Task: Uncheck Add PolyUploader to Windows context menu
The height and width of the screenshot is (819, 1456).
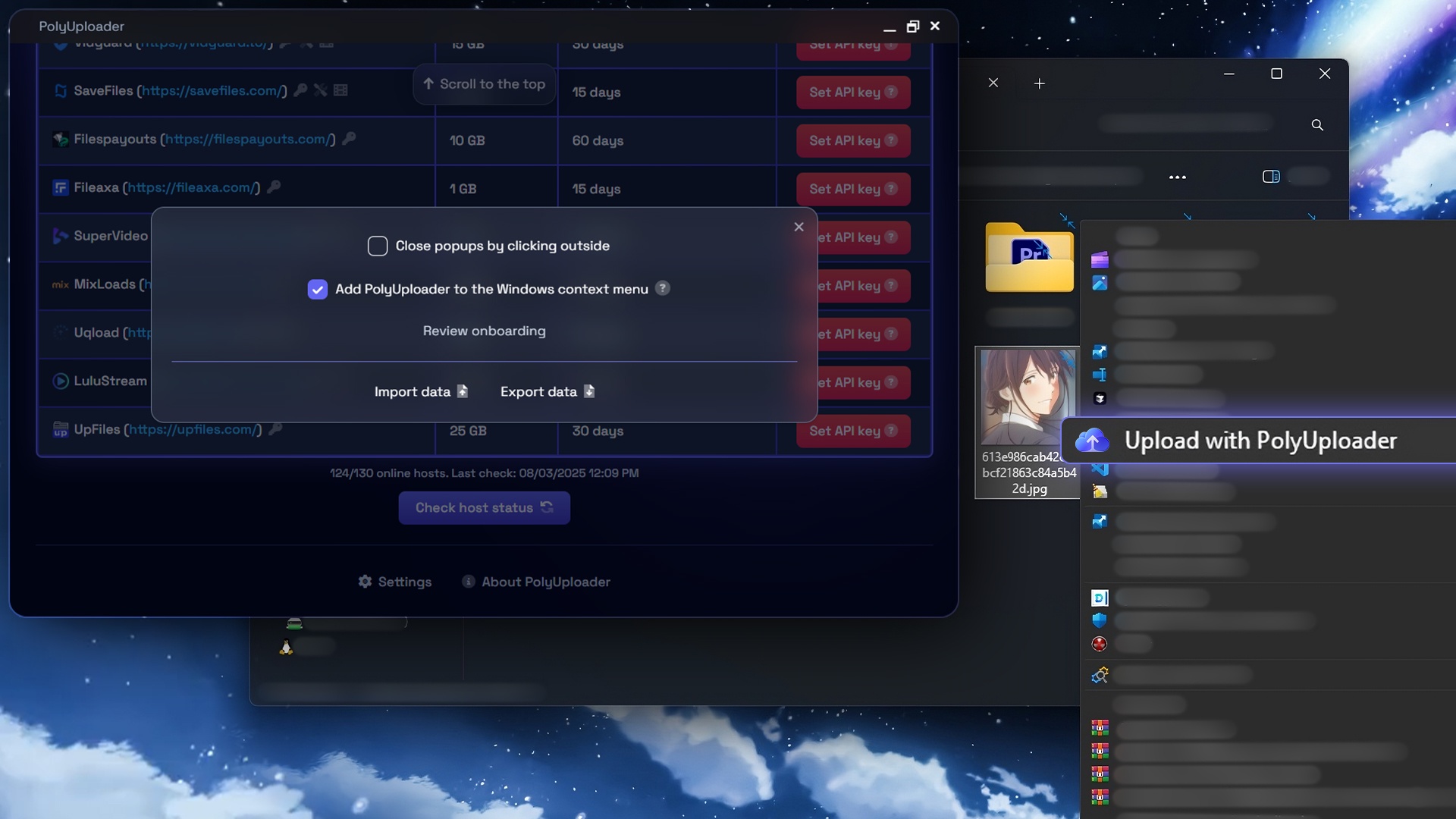Action: click(x=318, y=289)
